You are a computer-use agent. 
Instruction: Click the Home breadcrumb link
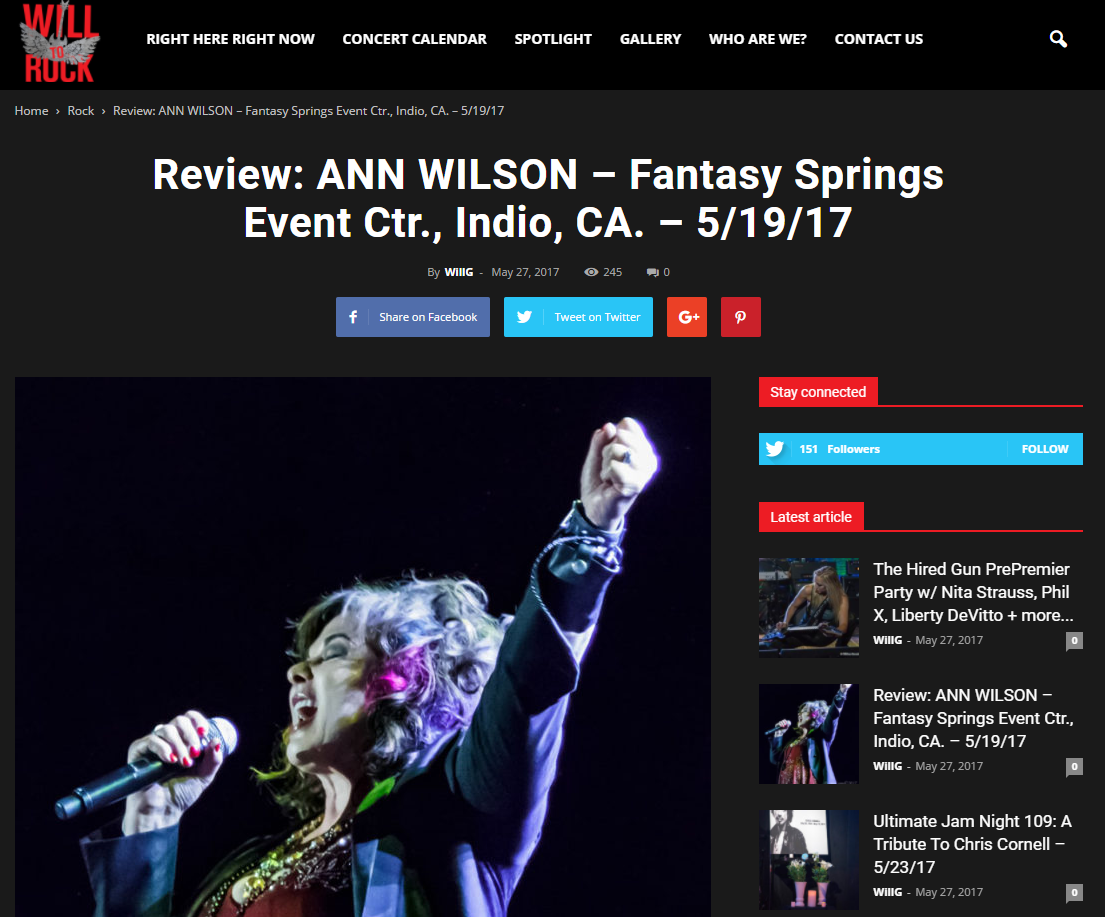point(32,111)
